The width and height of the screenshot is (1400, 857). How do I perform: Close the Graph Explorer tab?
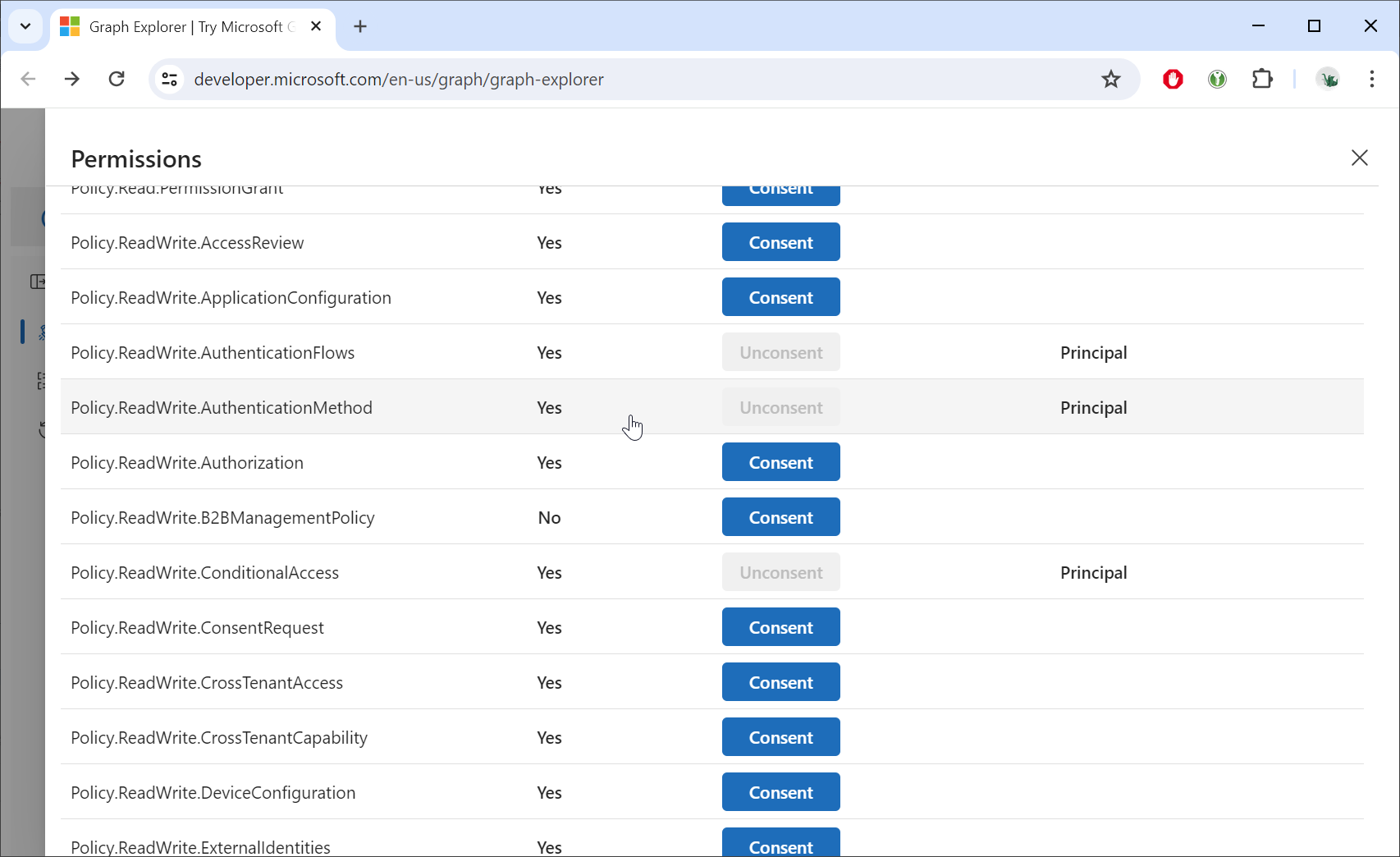coord(316,27)
